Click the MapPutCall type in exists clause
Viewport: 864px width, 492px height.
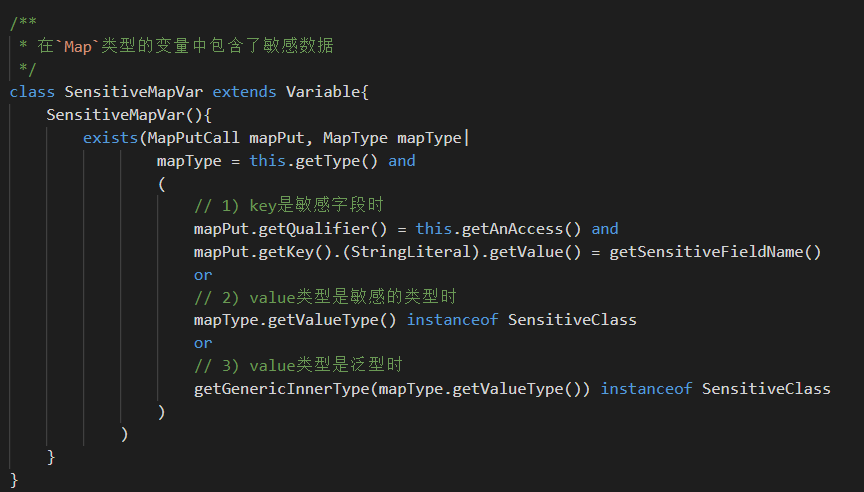pos(193,138)
